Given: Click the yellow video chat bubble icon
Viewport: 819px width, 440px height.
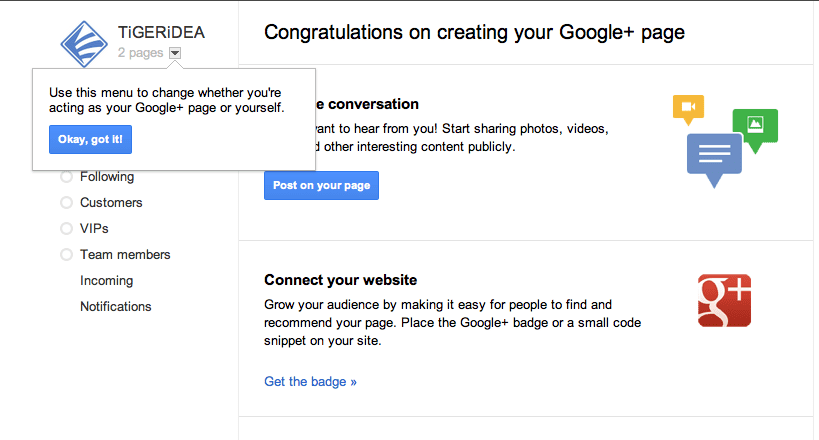Looking at the screenshot, I should pos(688,109).
